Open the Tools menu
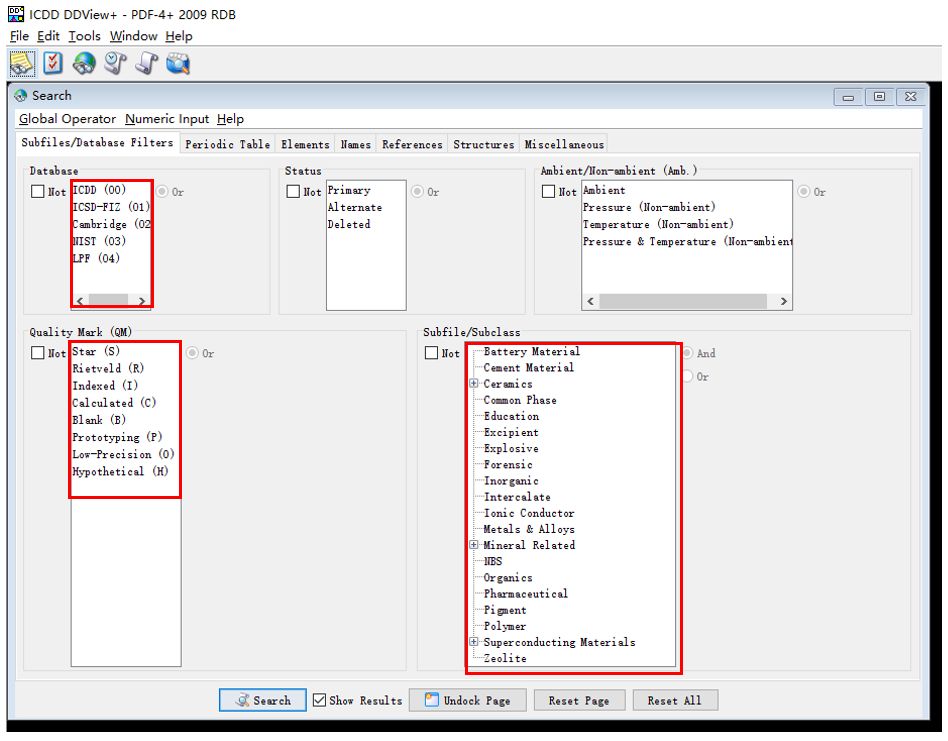This screenshot has width=948, height=741. (84, 36)
